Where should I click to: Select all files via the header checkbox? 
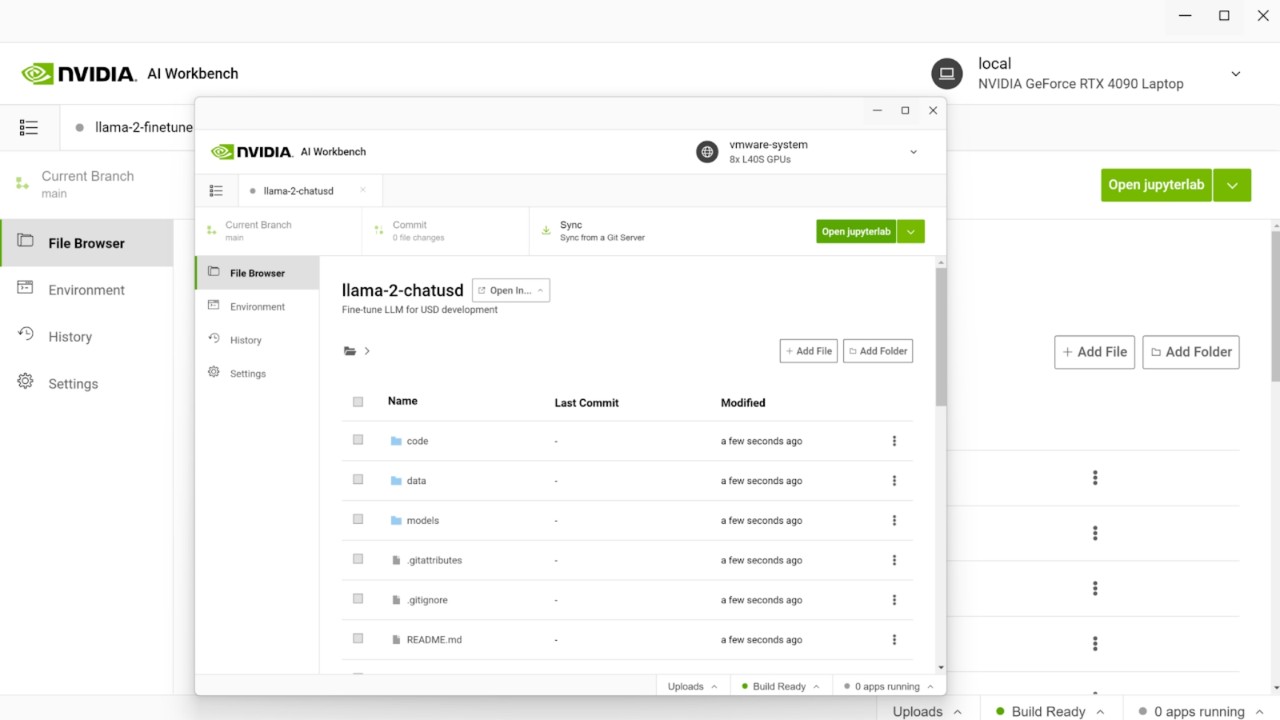click(357, 400)
